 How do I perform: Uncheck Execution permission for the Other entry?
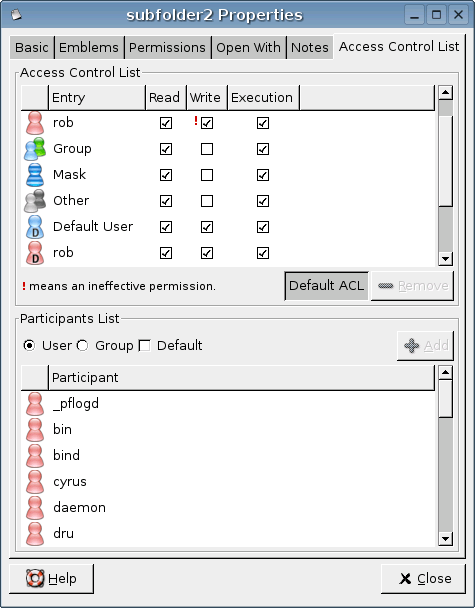tap(263, 201)
